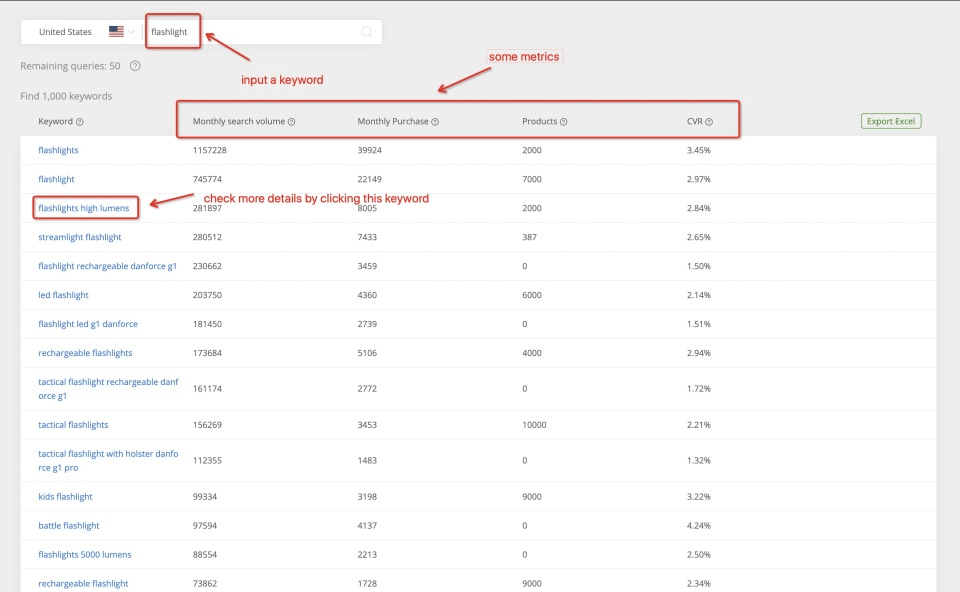The height and width of the screenshot is (592, 960).
Task: Export results with Export Excel button
Action: [891, 121]
